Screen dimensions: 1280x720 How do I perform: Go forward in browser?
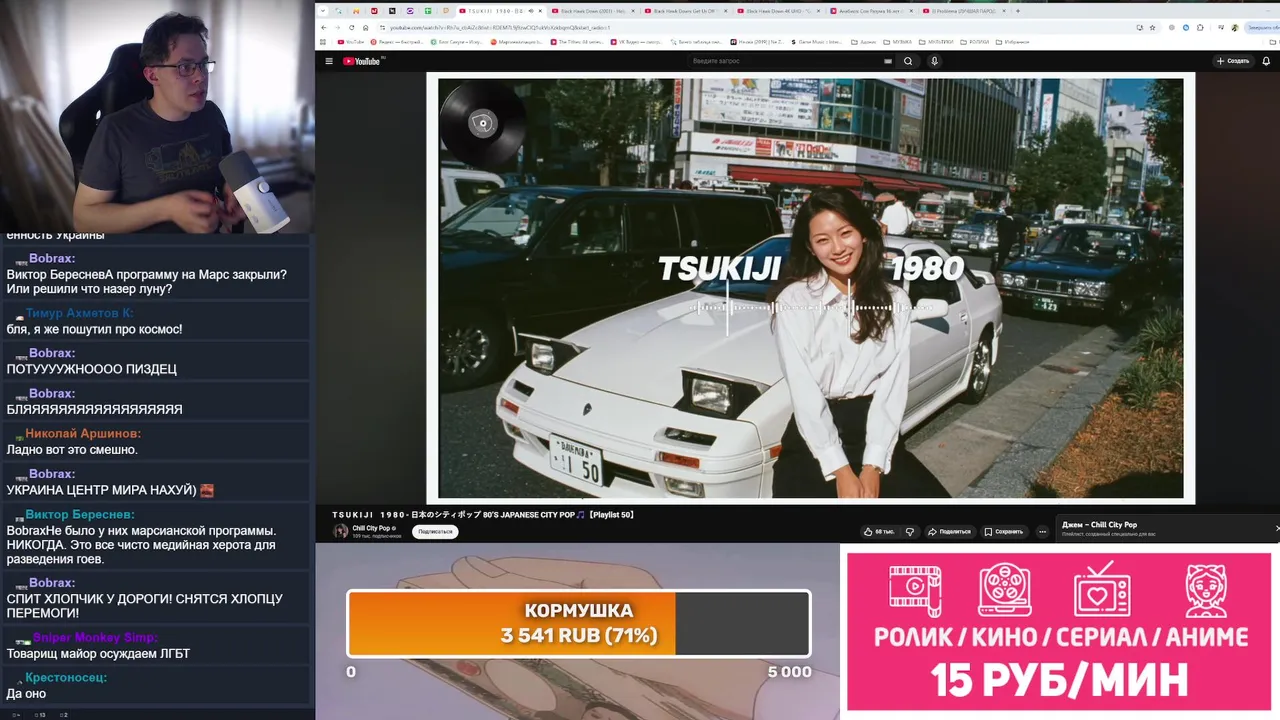338,28
